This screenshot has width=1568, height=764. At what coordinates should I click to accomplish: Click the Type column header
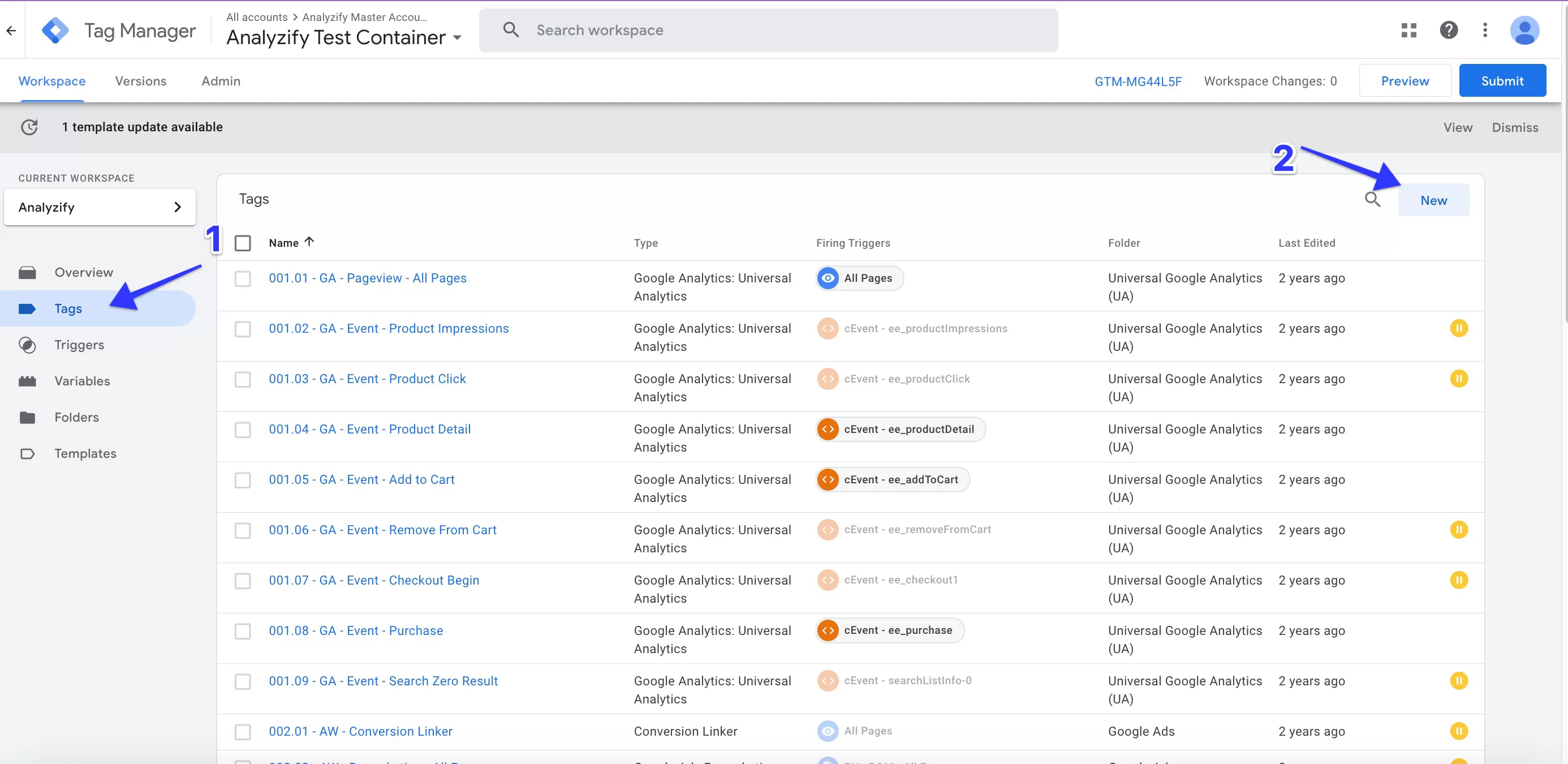coord(646,243)
